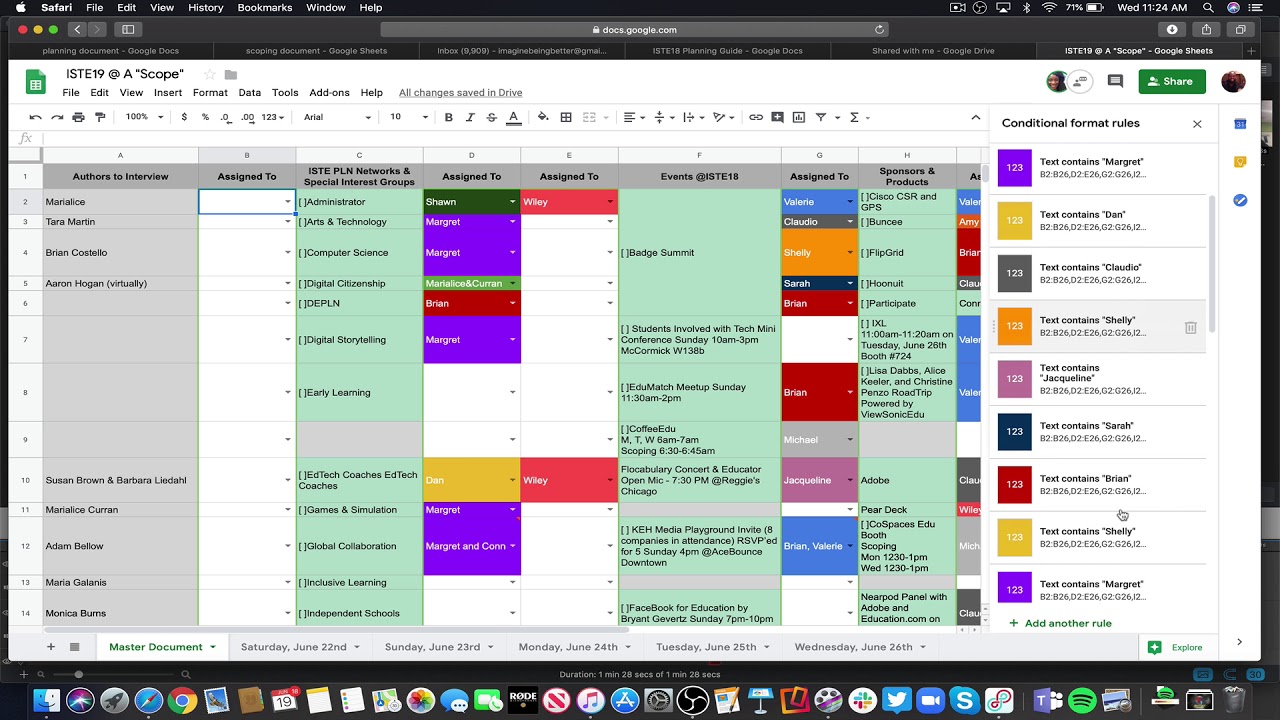Click the Redo arrow in the toolbar
The width and height of the screenshot is (1280, 720).
click(x=56, y=117)
